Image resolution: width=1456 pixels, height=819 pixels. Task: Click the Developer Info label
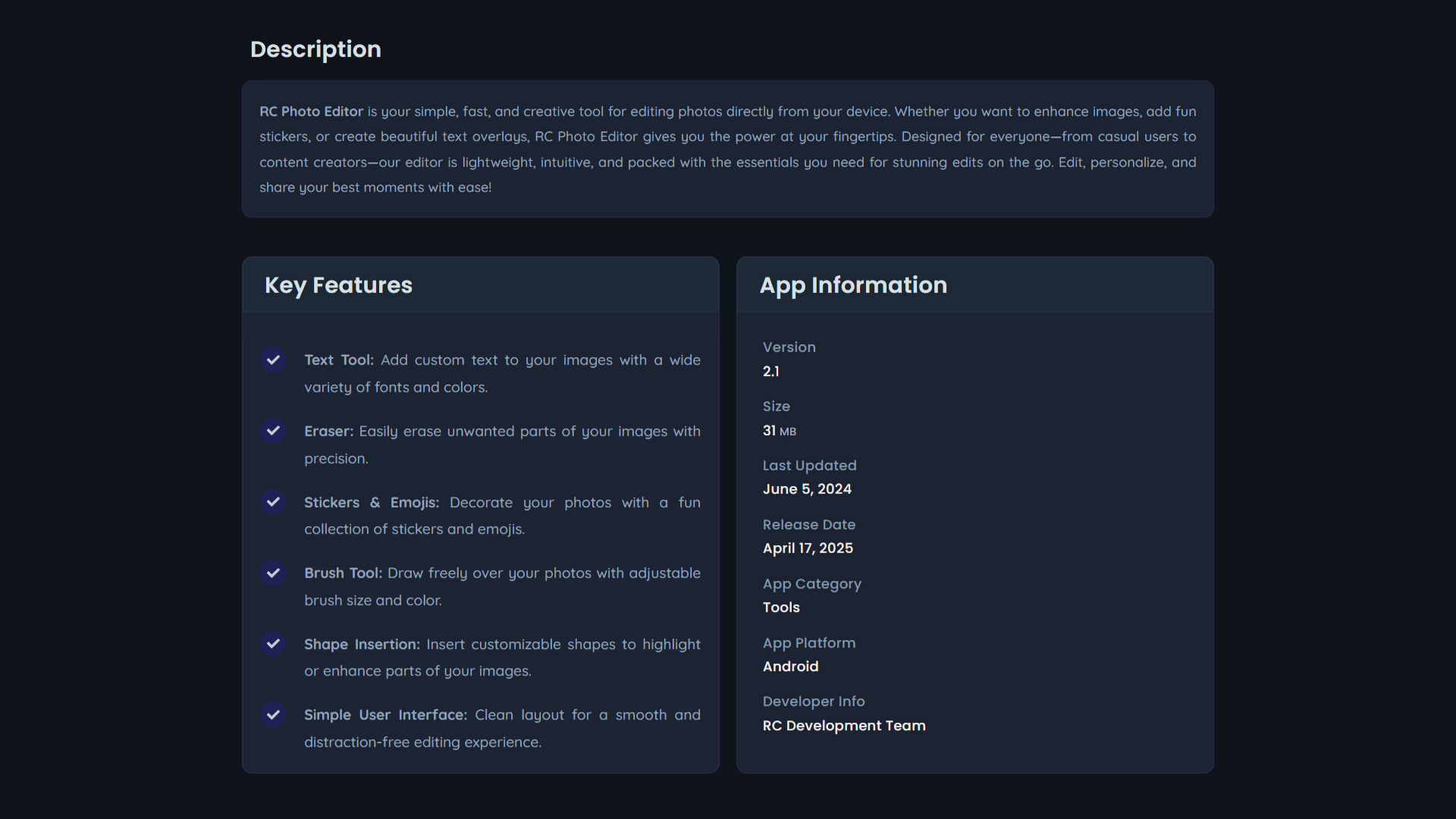(x=814, y=701)
